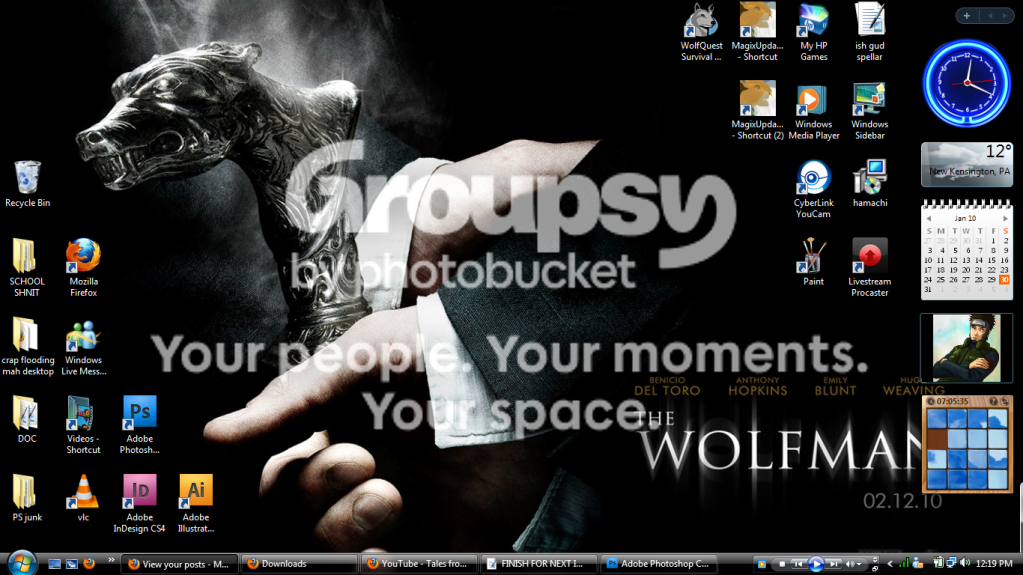1023x575 pixels.
Task: Restore media player from taskbar toolbar
Action: coord(875,567)
